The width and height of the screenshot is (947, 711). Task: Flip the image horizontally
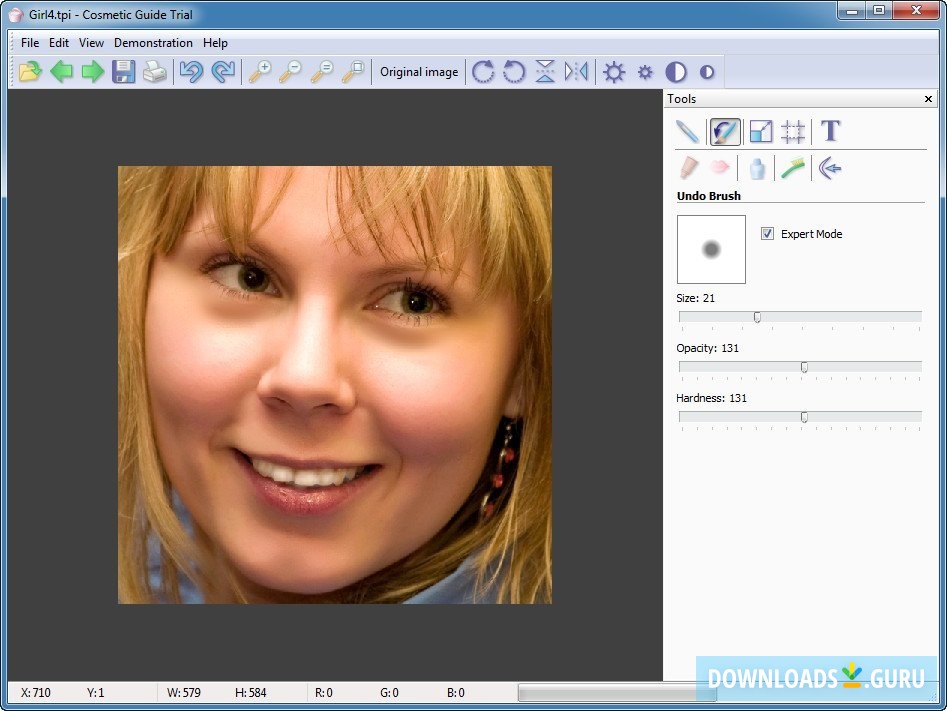[x=577, y=71]
